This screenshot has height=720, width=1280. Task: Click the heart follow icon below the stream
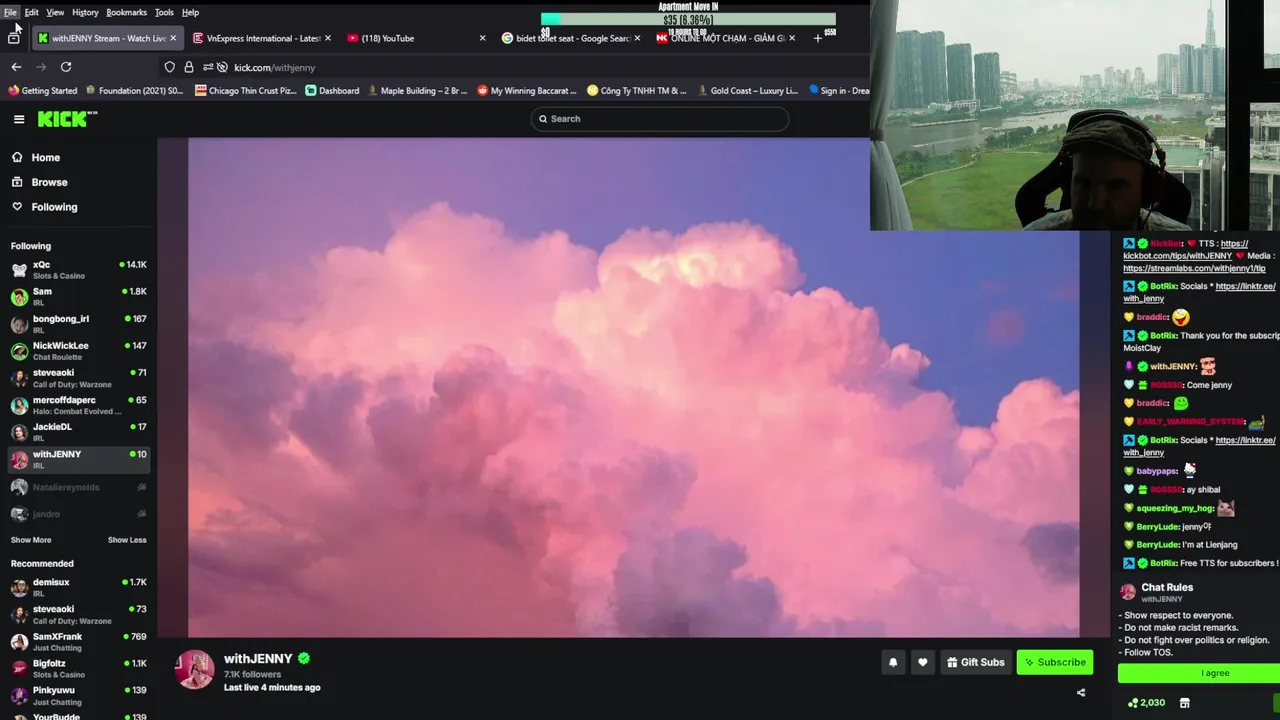pos(922,662)
